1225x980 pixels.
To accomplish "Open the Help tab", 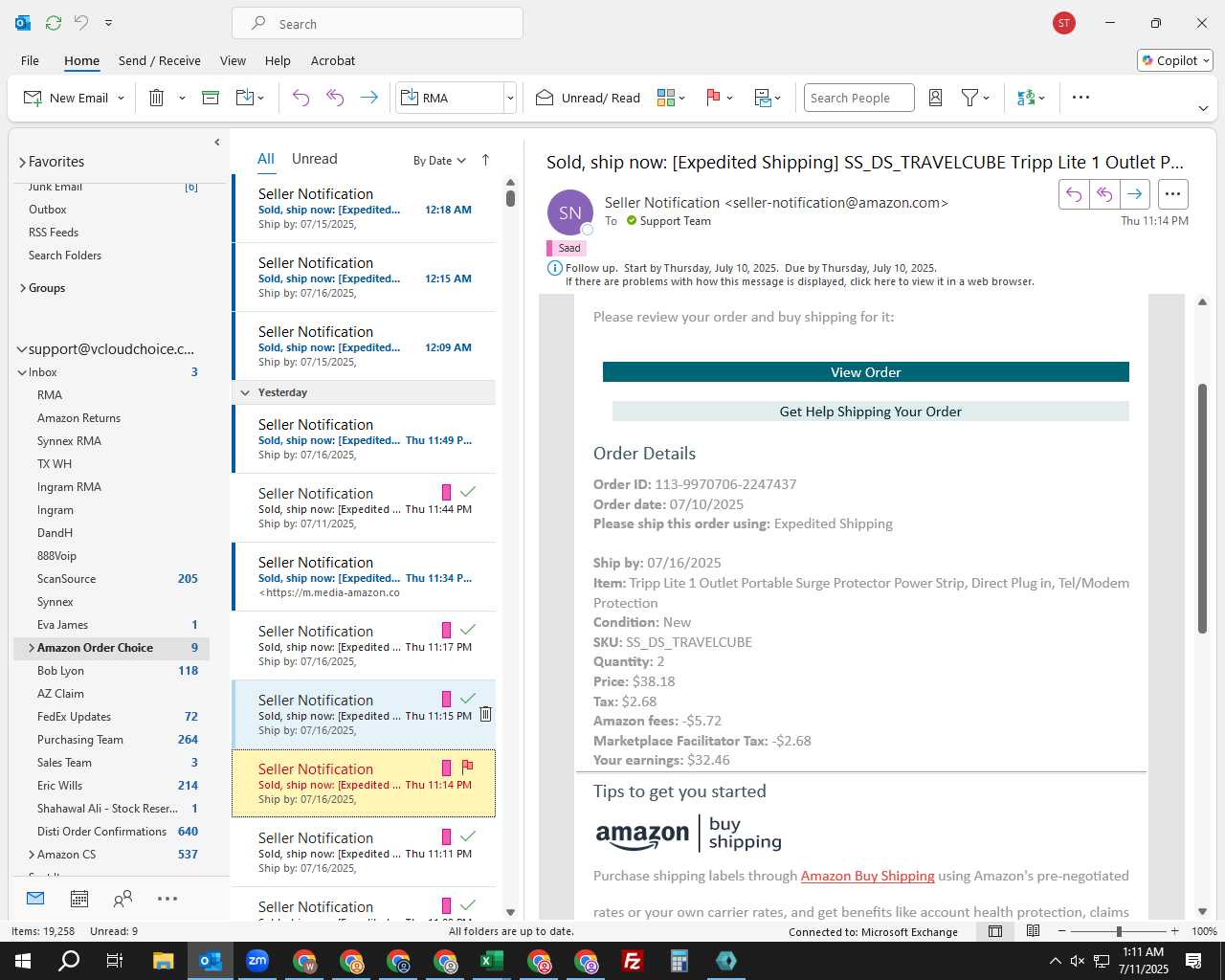I will point(278,60).
